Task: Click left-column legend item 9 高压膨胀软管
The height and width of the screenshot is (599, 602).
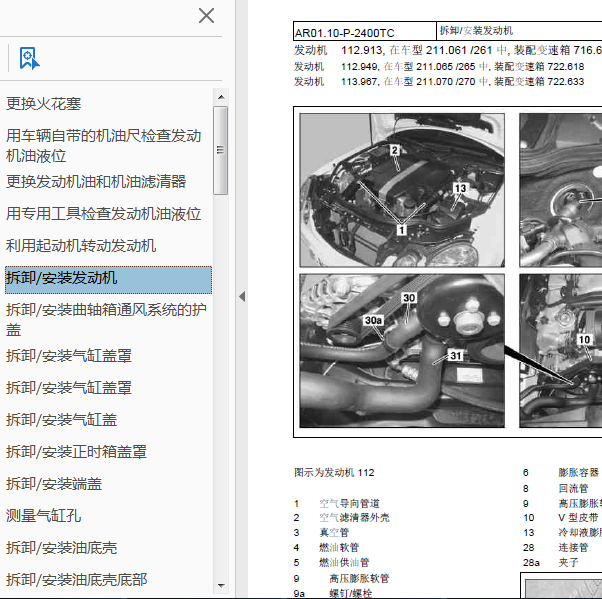Action: click(x=342, y=578)
